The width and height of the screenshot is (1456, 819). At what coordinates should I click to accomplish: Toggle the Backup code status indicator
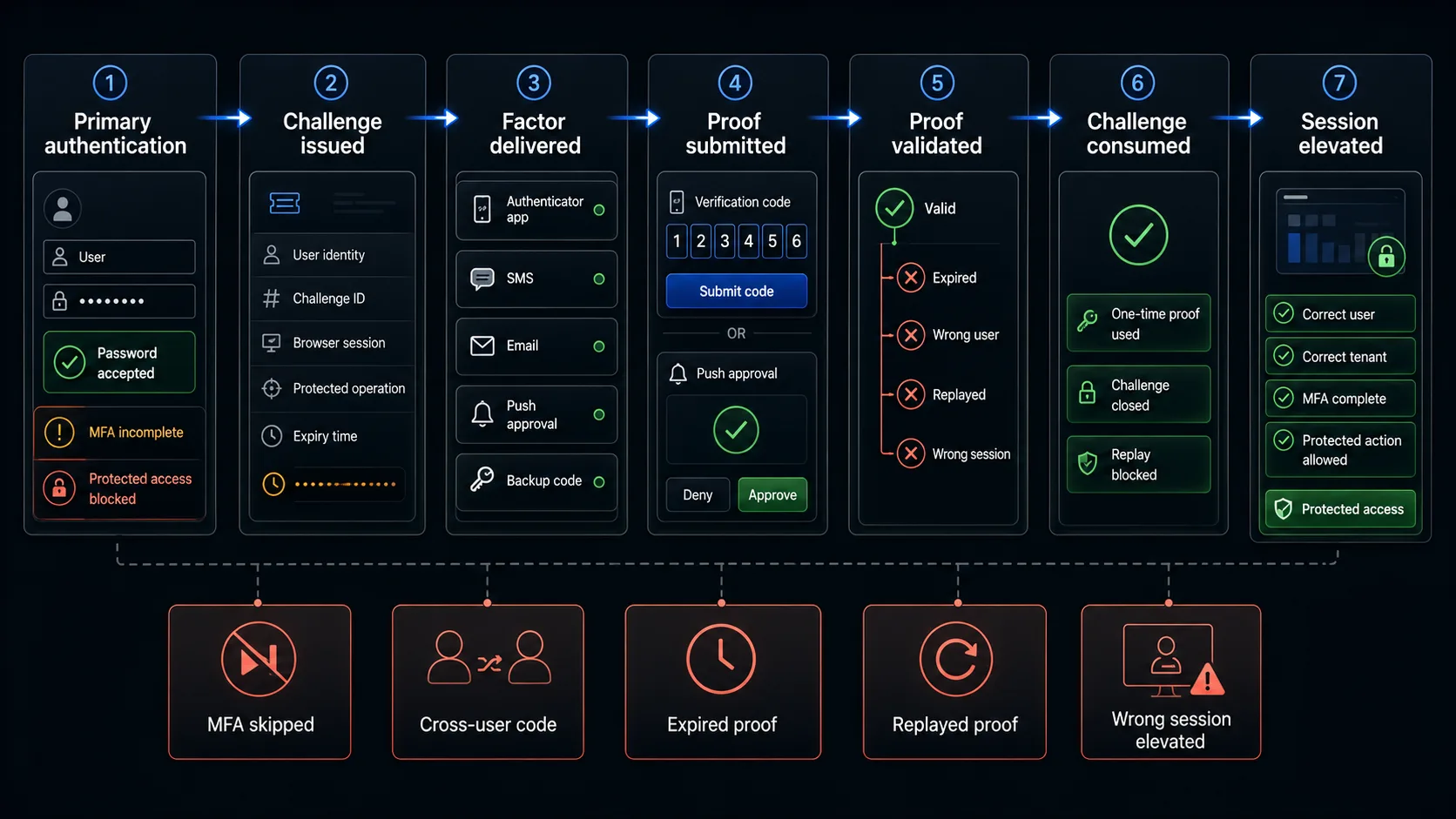click(x=599, y=481)
